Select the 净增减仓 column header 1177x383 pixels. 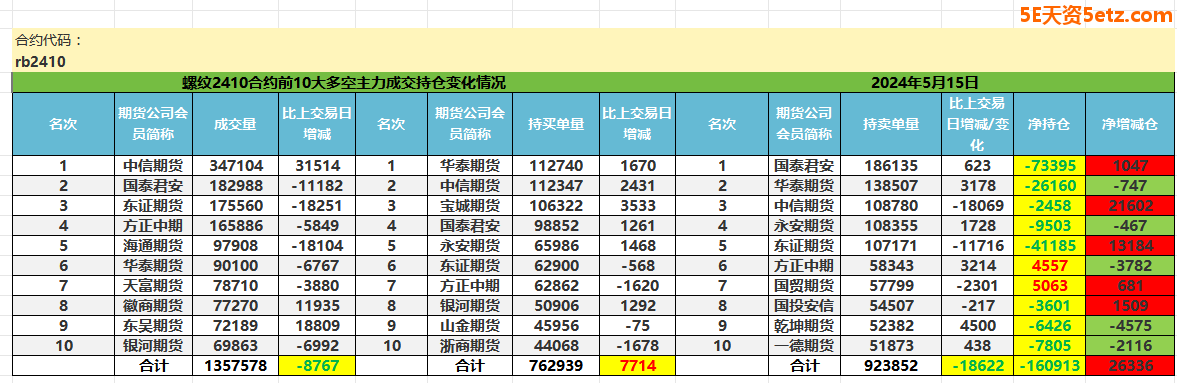point(1129,125)
